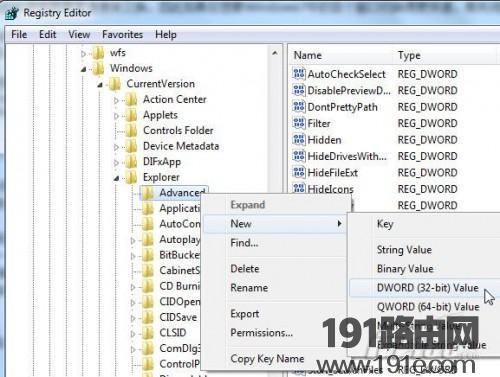This screenshot has width=500, height=377.
Task: Expand the Device Metadata node arrow
Action: coord(116,147)
